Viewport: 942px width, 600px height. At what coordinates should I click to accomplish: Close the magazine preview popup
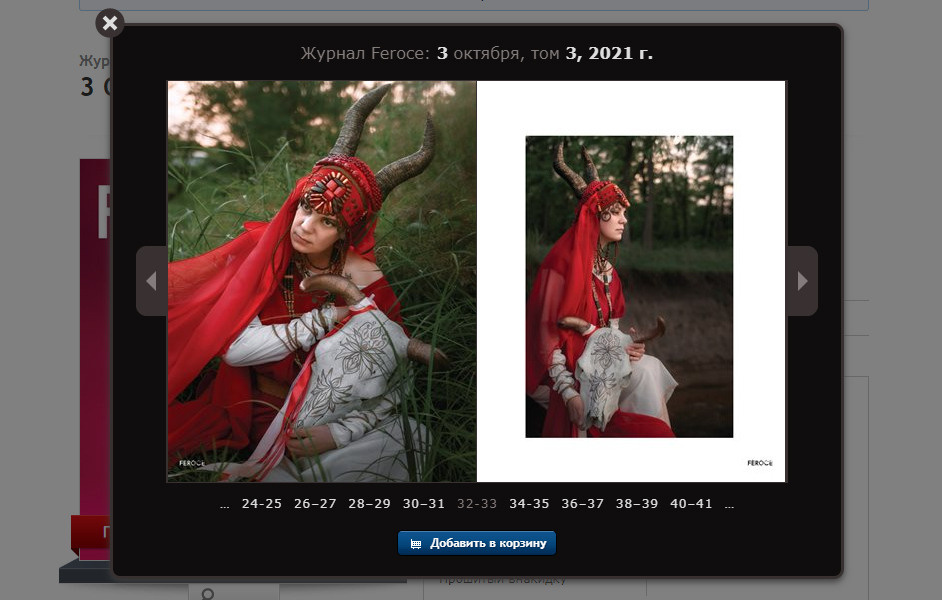point(110,23)
